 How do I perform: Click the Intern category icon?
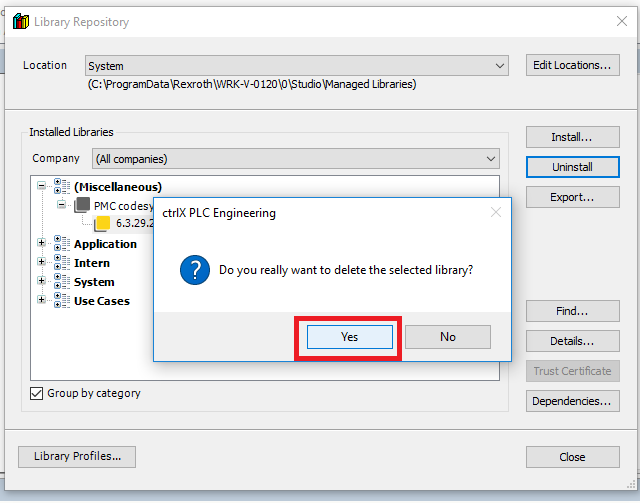(x=62, y=262)
